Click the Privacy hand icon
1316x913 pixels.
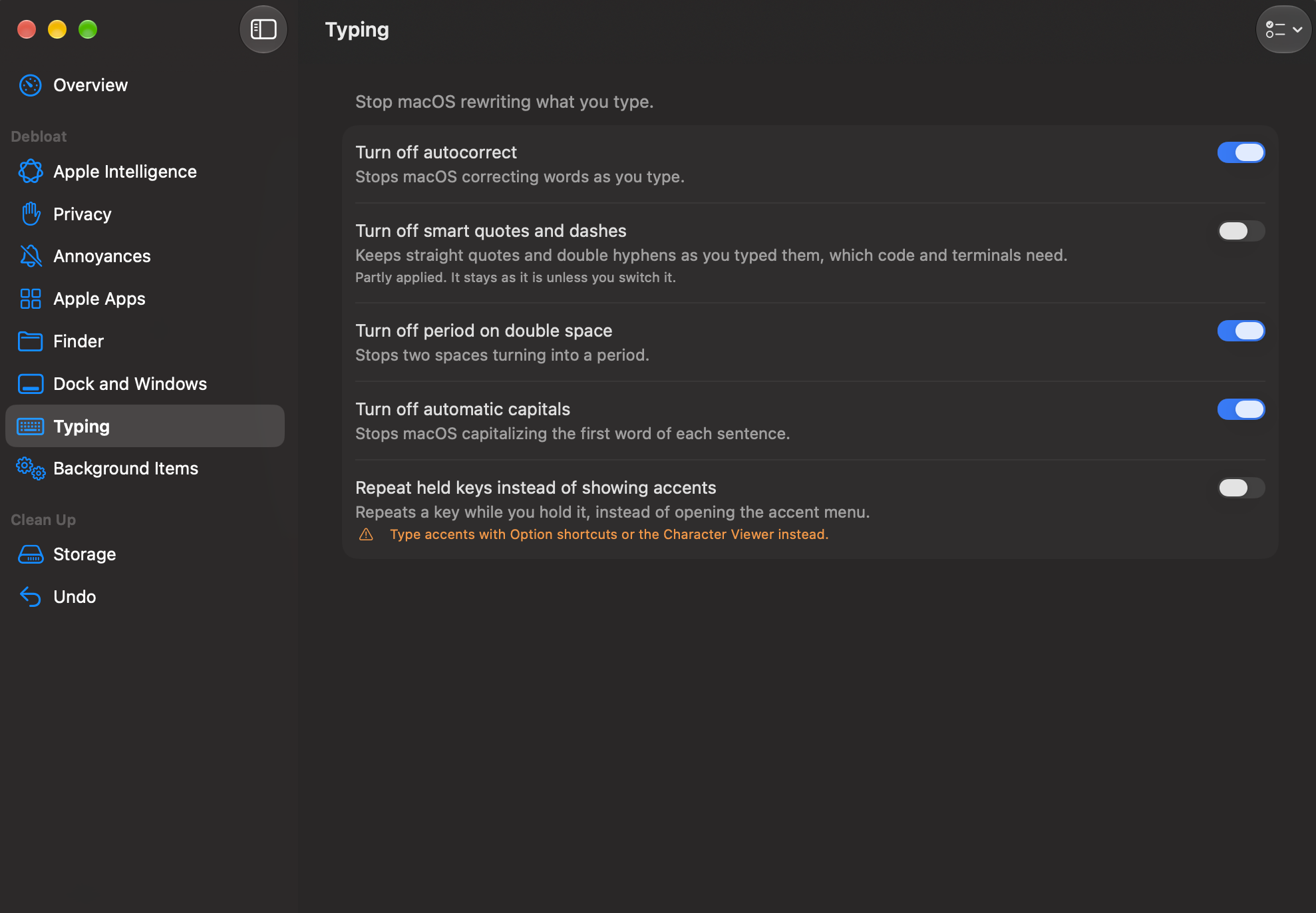31,214
